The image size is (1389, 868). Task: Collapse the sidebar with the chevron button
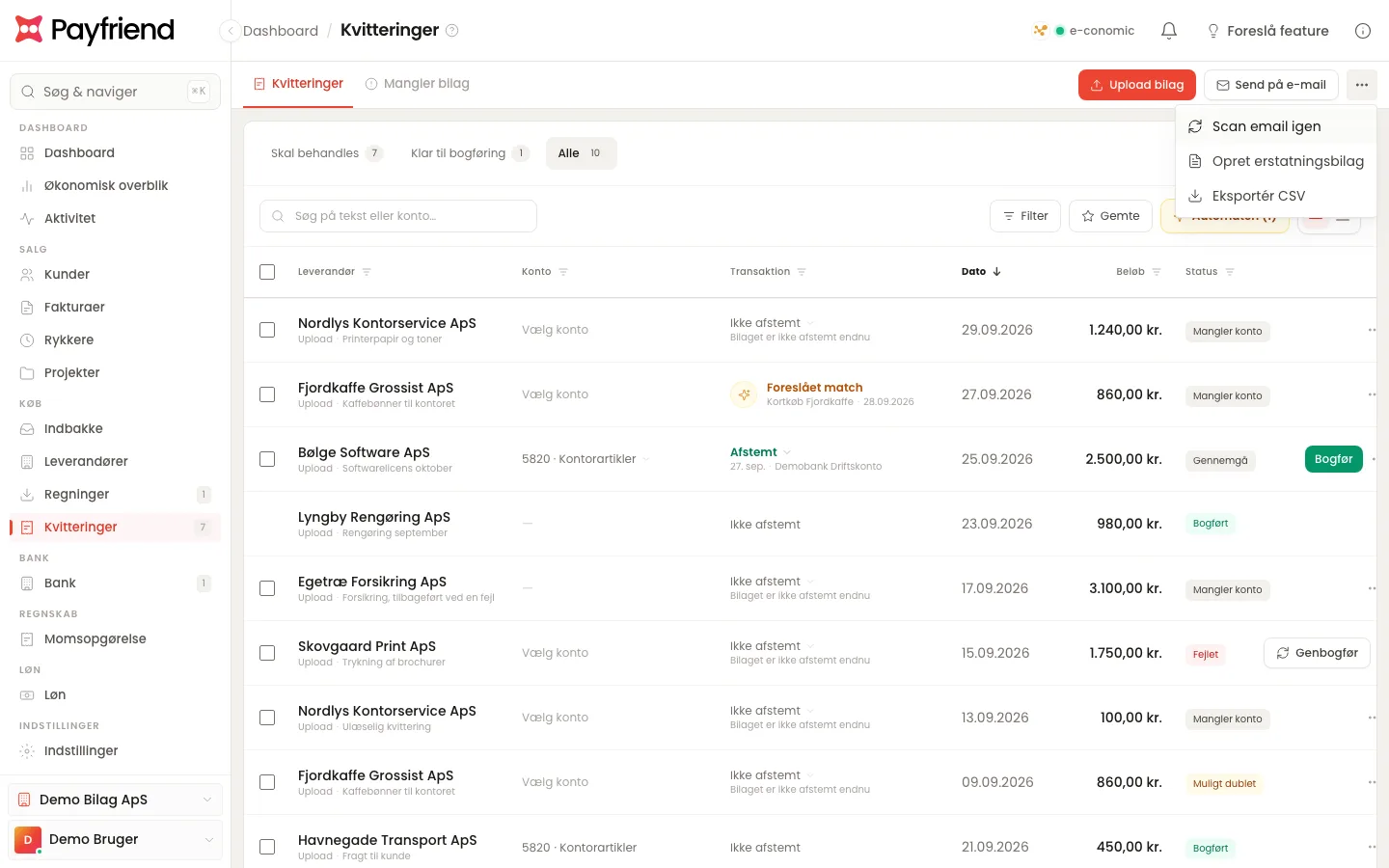tap(230, 31)
